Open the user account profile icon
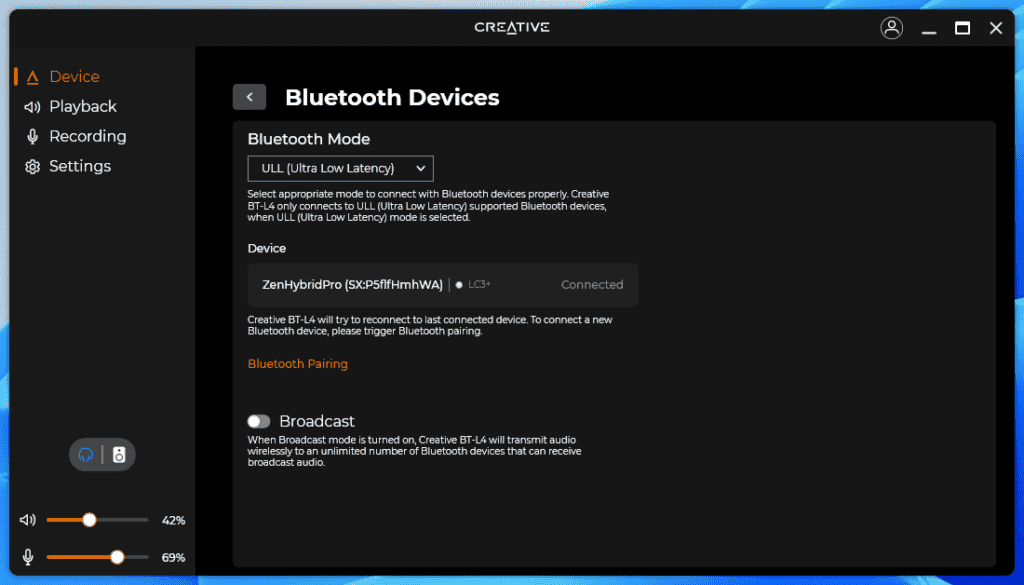Viewport: 1024px width, 585px height. click(x=891, y=28)
